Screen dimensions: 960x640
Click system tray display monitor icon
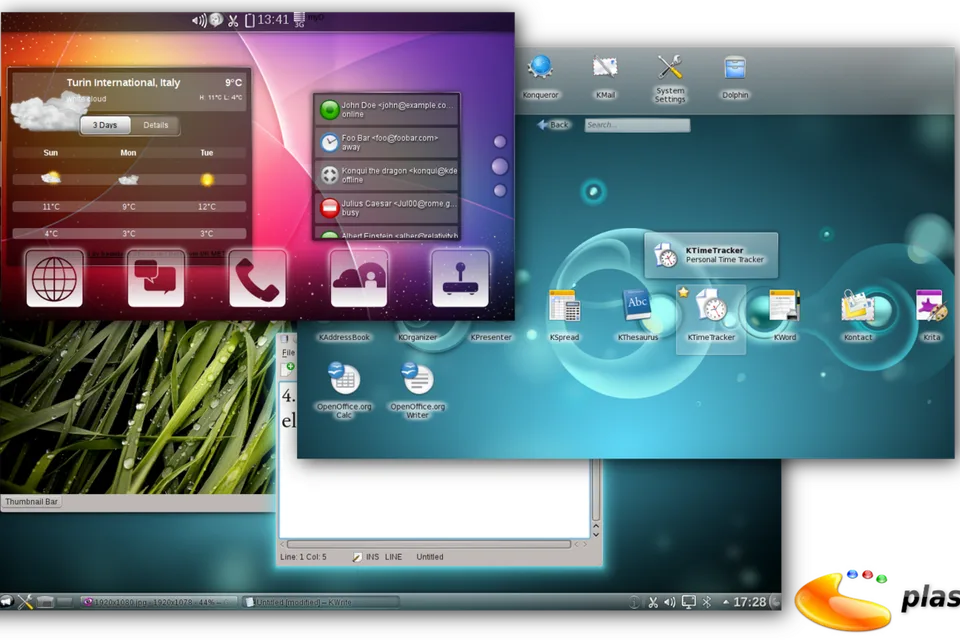point(689,603)
